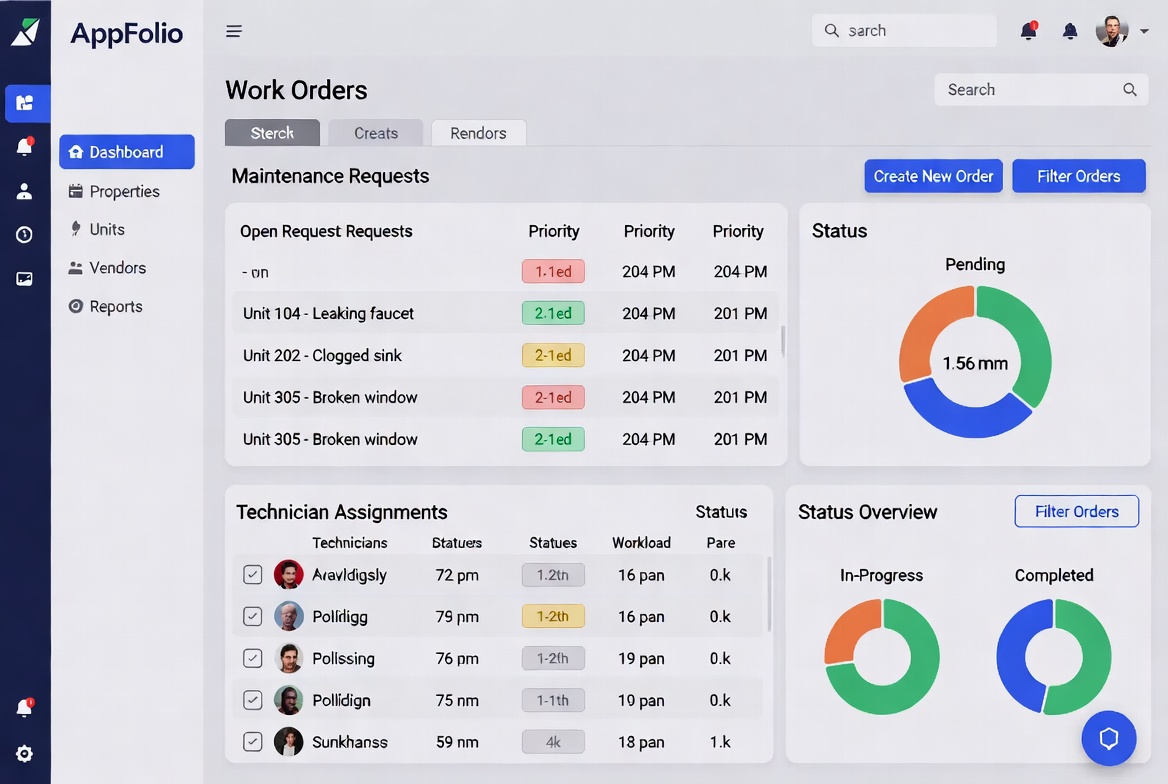Screen dimensions: 1168x784
Task: Open the Dashboard menu item
Action: pyautogui.click(x=127, y=152)
